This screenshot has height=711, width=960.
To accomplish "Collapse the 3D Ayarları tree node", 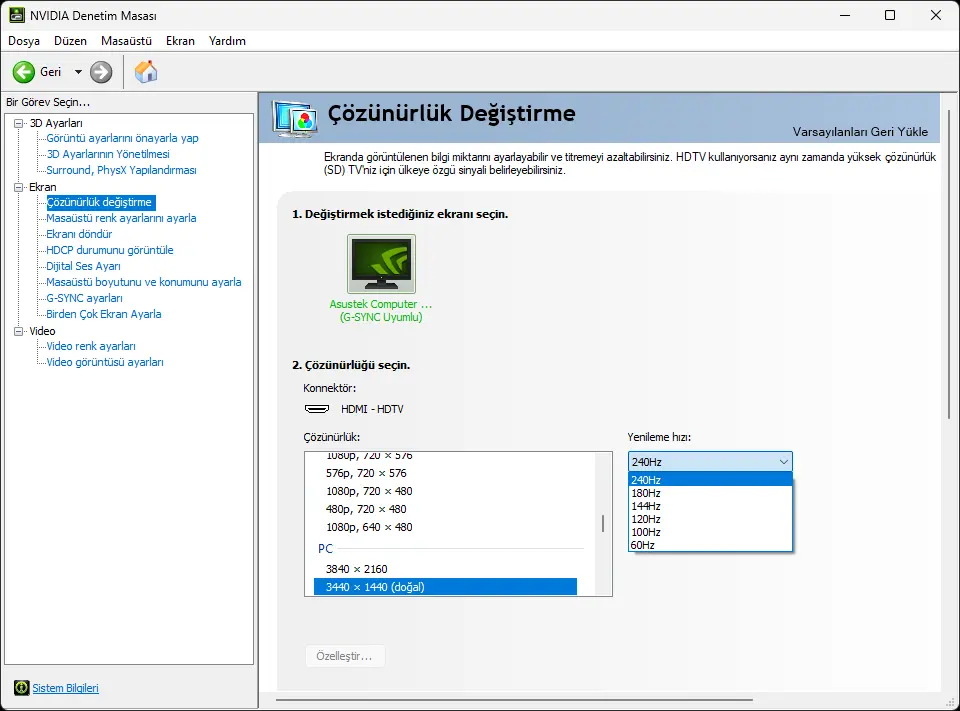I will [x=18, y=123].
